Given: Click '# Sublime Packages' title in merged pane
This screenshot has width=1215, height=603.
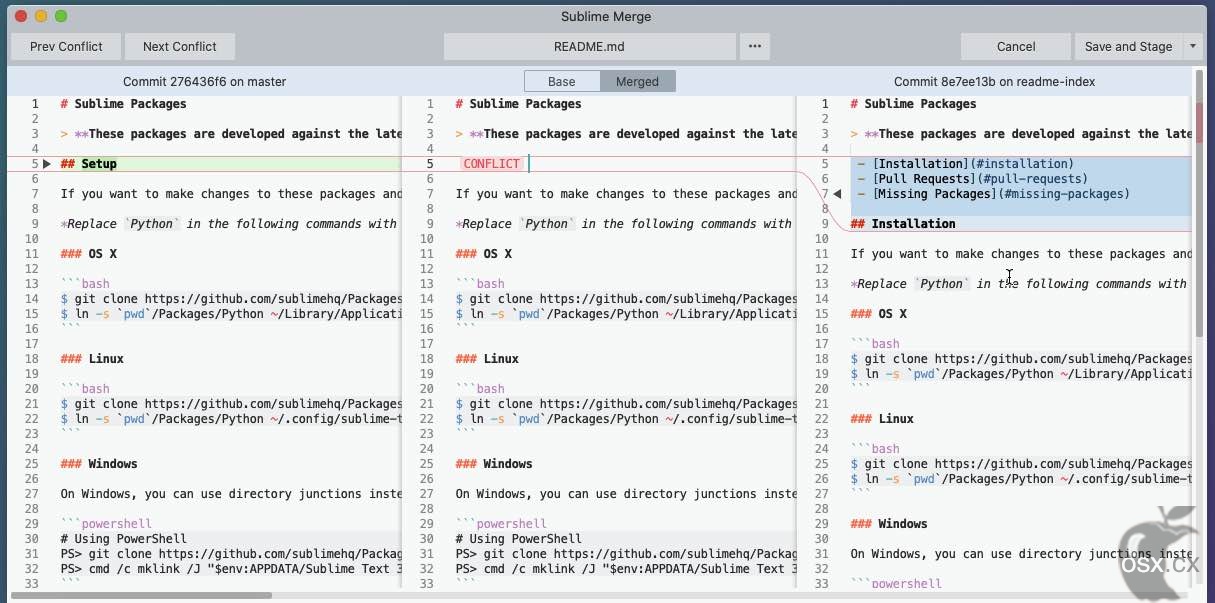Looking at the screenshot, I should point(518,103).
